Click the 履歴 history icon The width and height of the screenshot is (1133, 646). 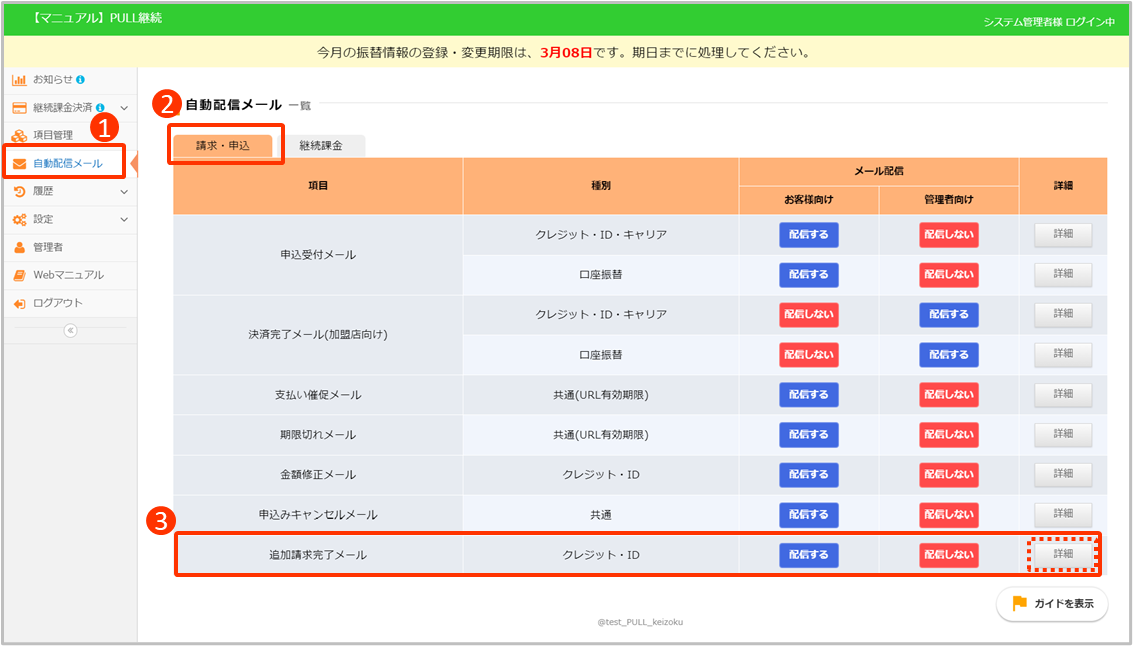(20, 191)
